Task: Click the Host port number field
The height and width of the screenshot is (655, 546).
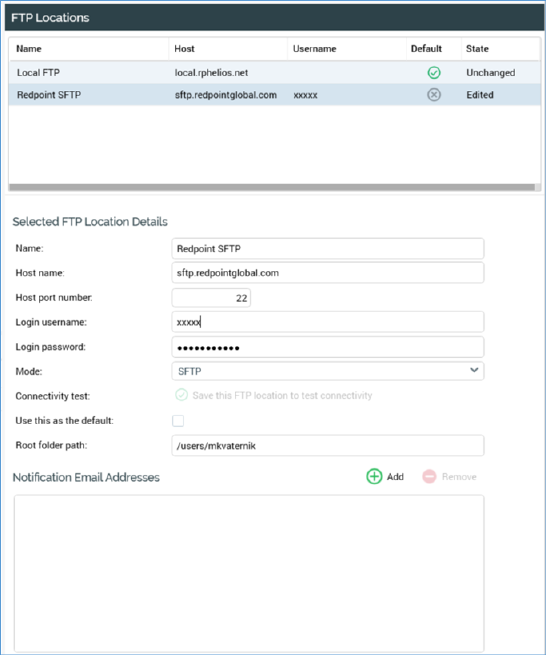Action: (211, 298)
